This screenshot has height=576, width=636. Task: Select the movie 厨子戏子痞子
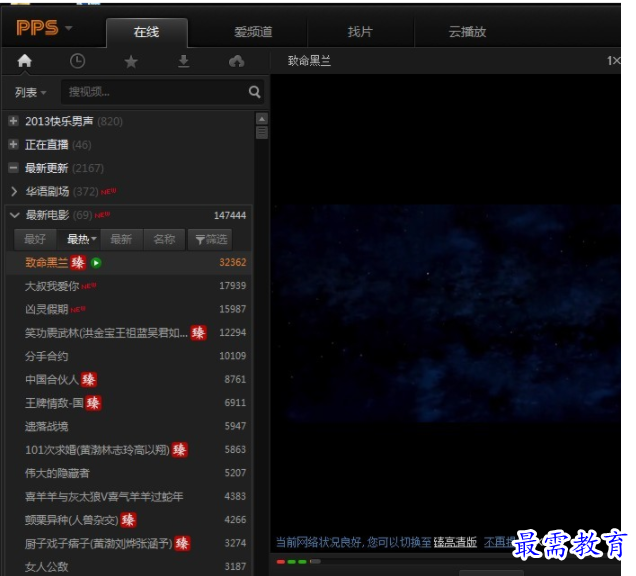(x=99, y=544)
